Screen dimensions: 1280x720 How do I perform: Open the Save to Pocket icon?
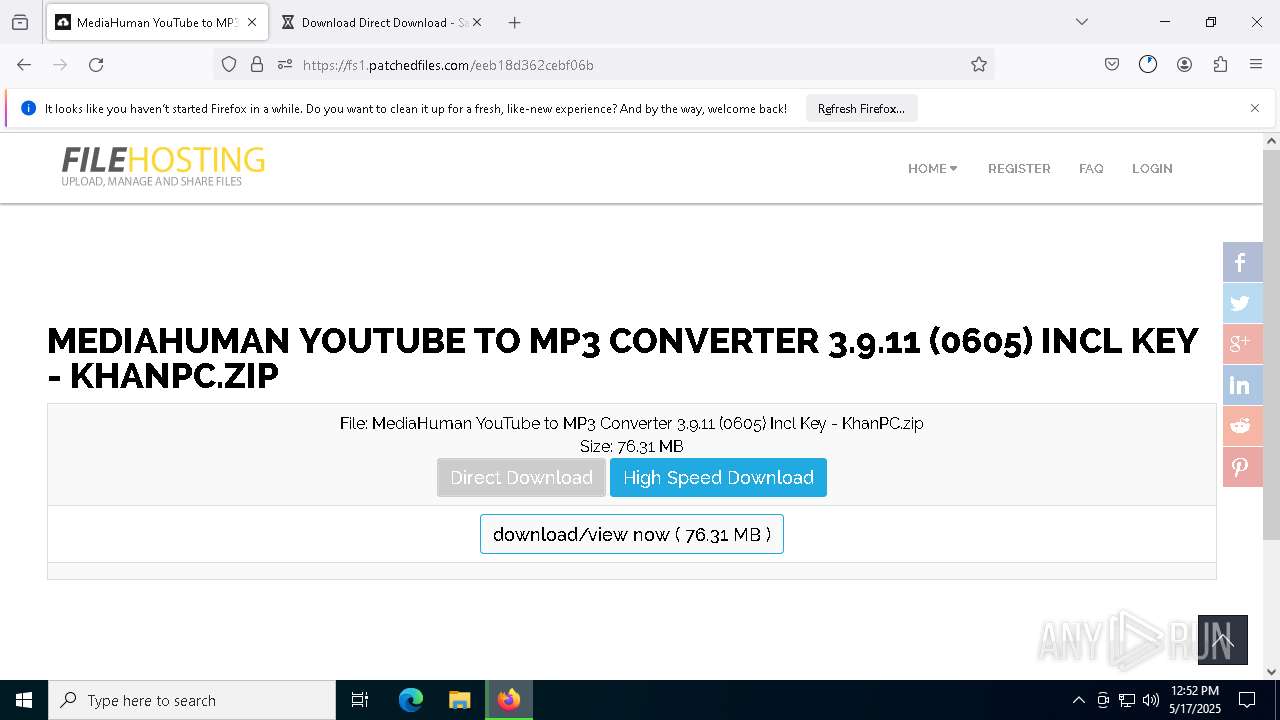tap(1112, 65)
